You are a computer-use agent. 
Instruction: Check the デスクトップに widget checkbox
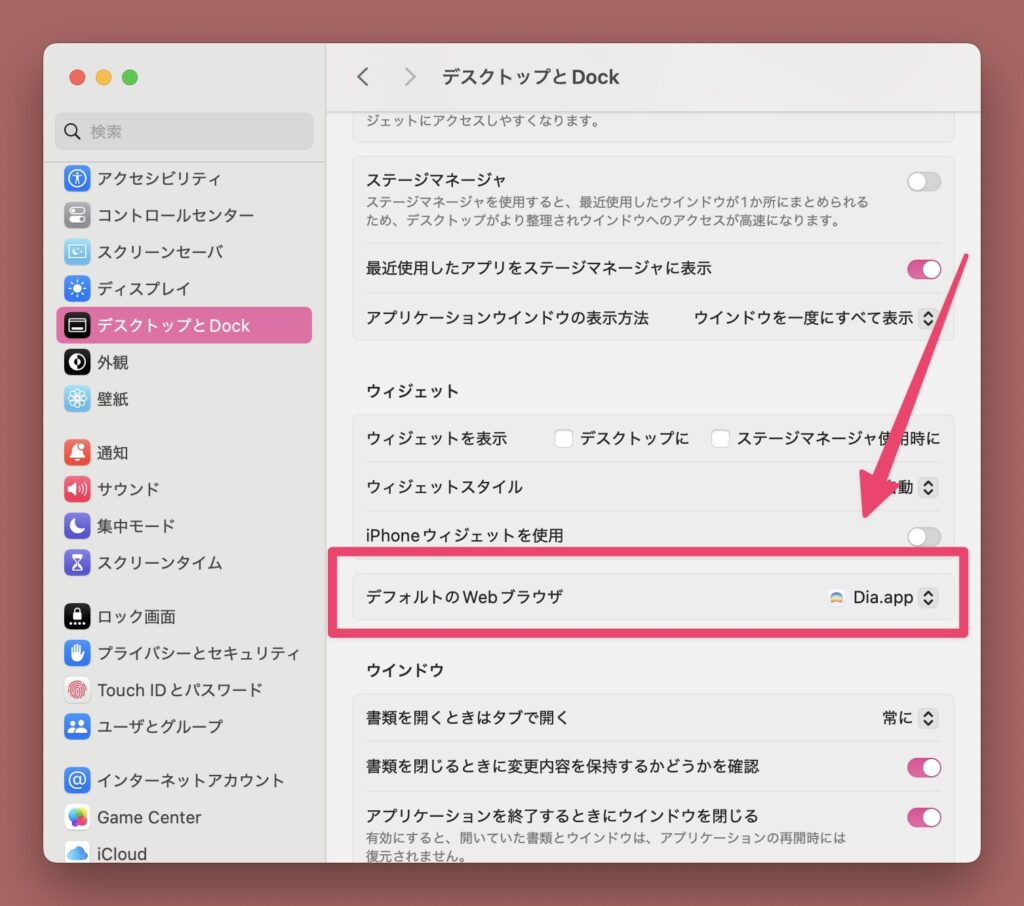(564, 438)
